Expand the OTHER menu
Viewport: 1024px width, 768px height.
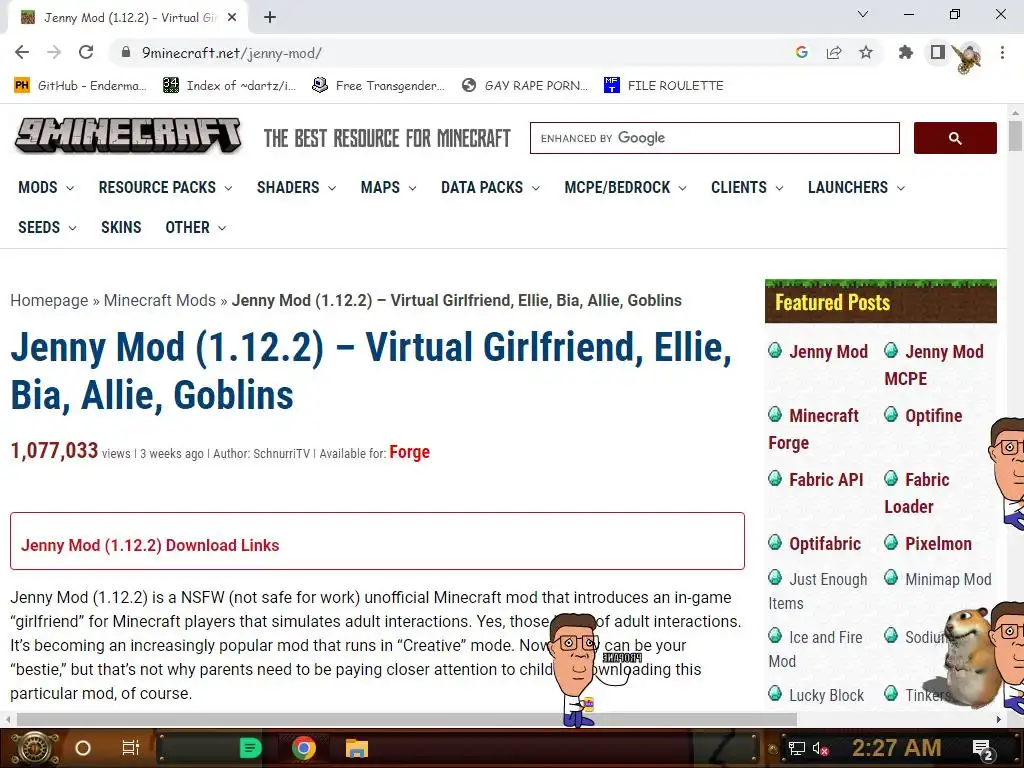195,227
